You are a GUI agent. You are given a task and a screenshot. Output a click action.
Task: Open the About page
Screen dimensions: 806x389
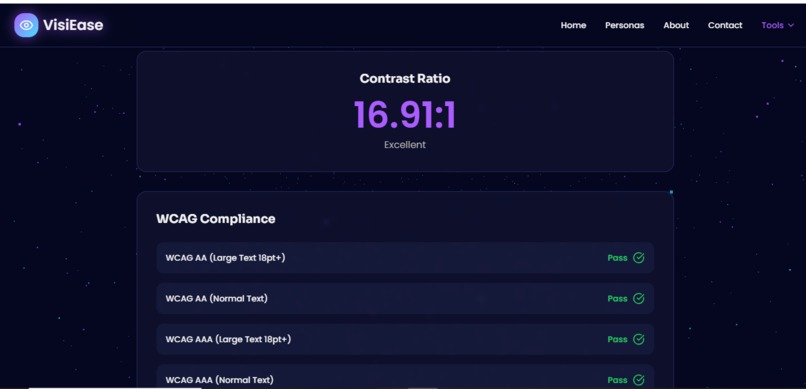[676, 25]
